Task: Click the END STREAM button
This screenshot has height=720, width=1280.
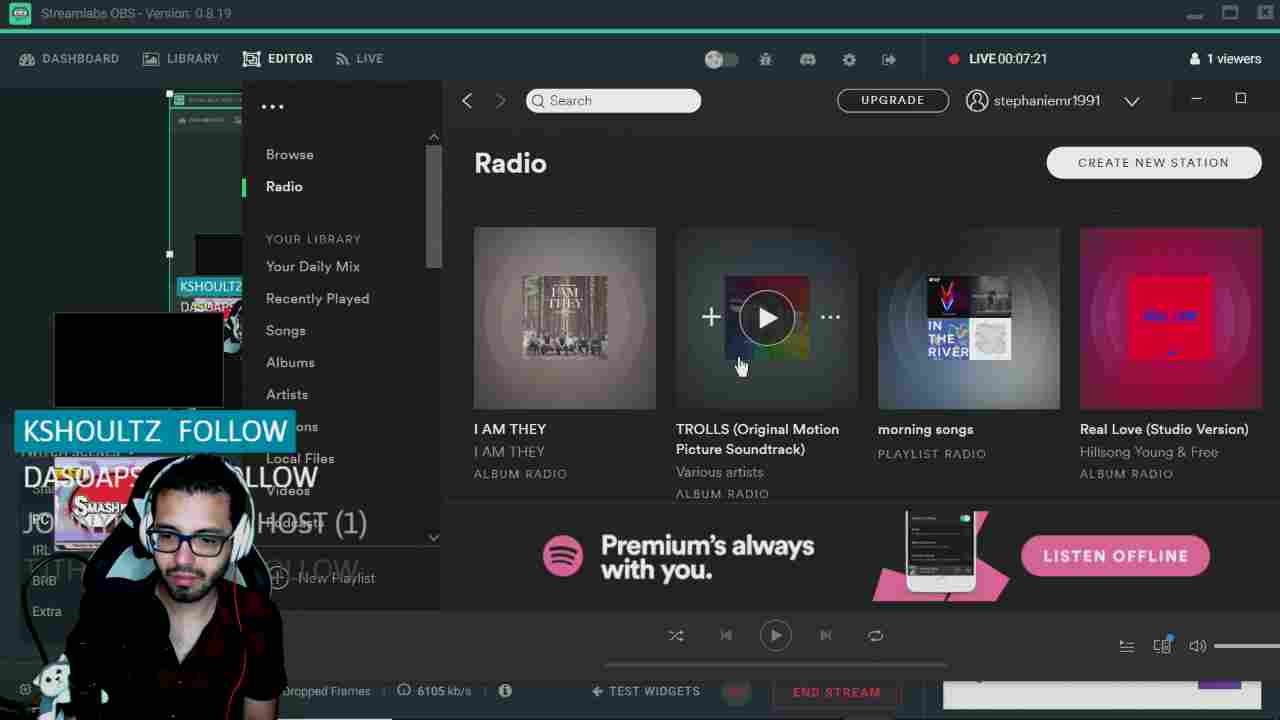Action: pyautogui.click(x=837, y=692)
